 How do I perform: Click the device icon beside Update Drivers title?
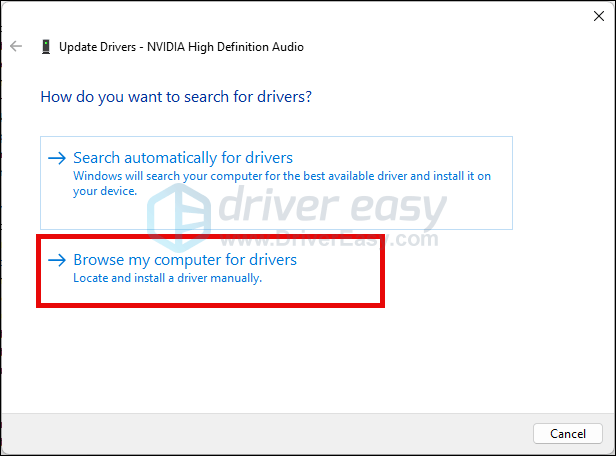click(x=46, y=47)
